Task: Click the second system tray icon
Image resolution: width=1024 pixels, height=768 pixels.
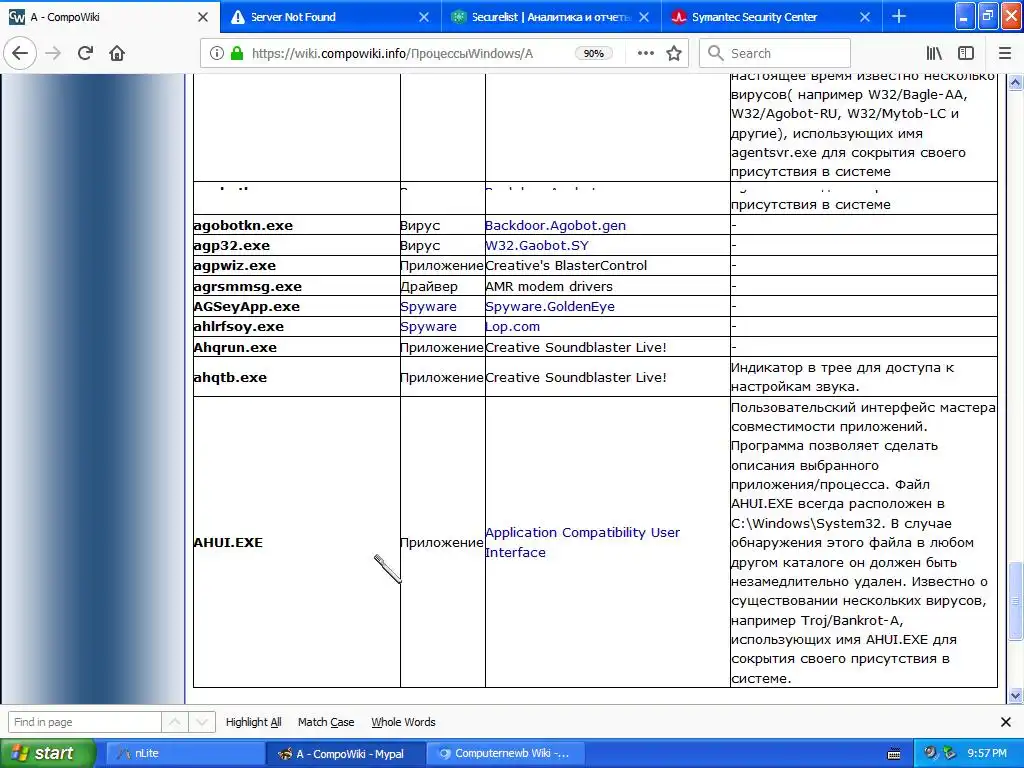Action: 950,753
